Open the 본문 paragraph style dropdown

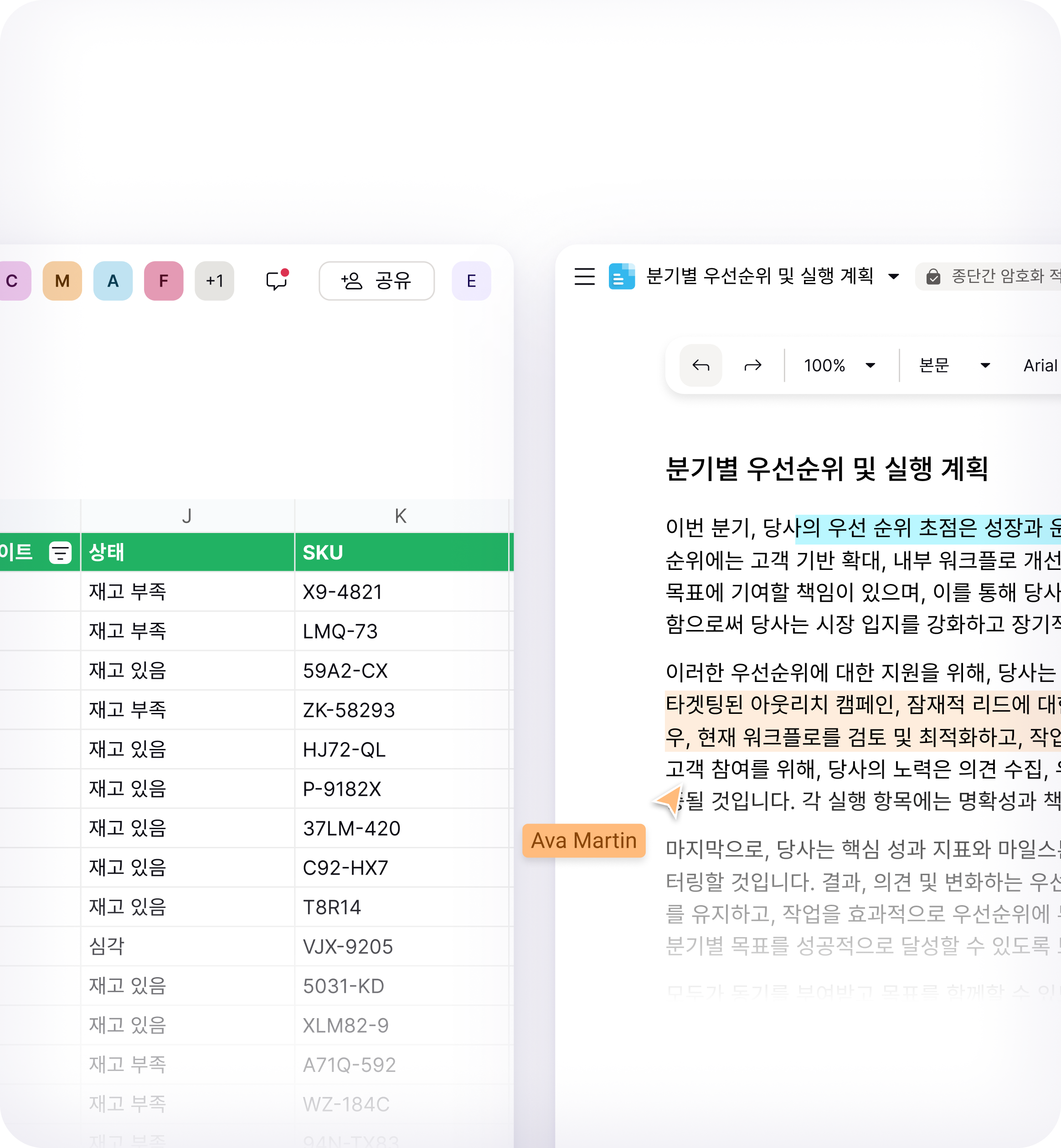[x=955, y=365]
